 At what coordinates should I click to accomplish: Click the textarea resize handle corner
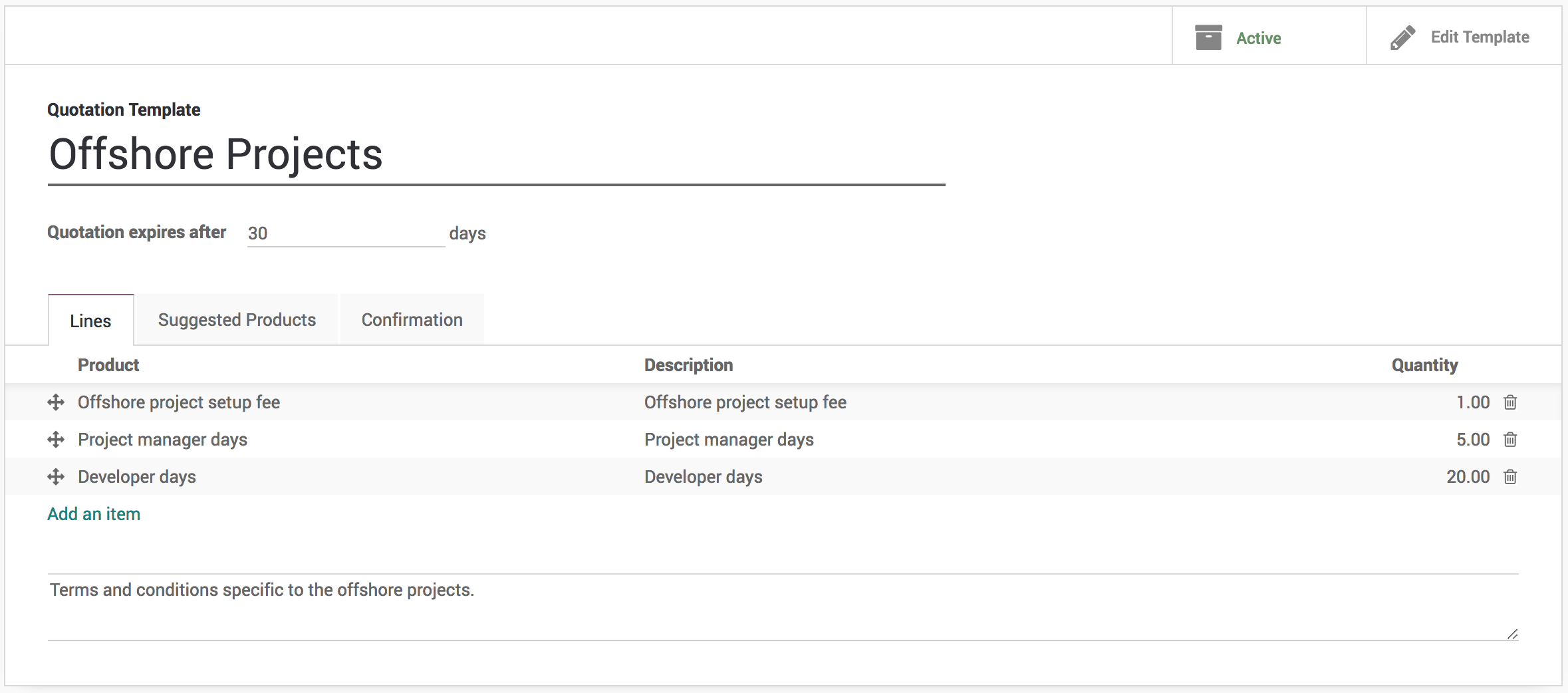[1512, 634]
